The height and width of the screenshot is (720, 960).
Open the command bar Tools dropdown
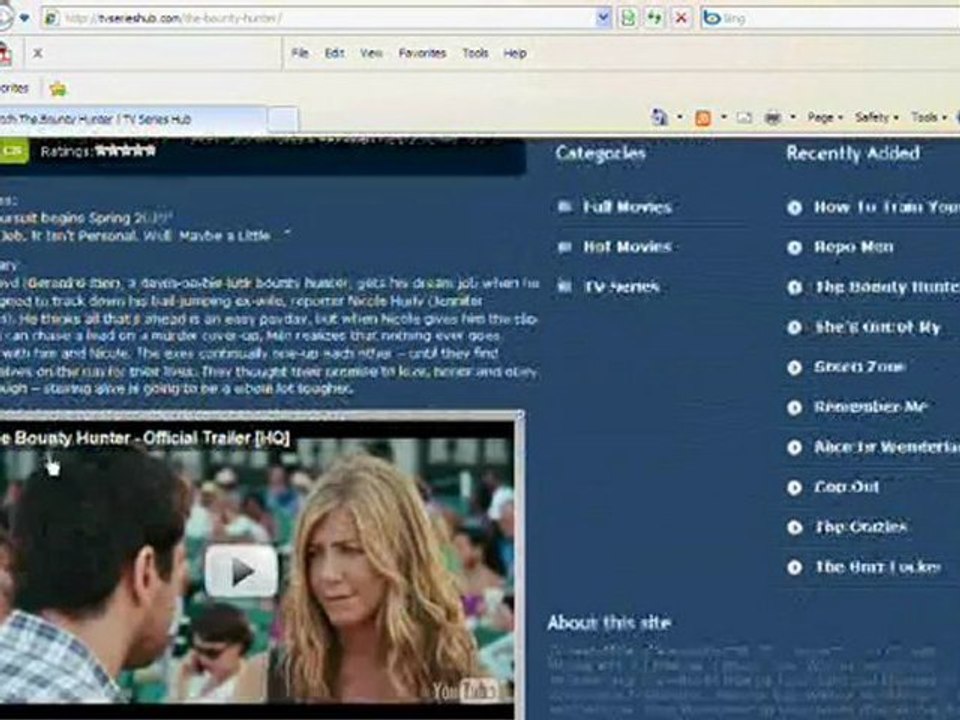(x=929, y=117)
